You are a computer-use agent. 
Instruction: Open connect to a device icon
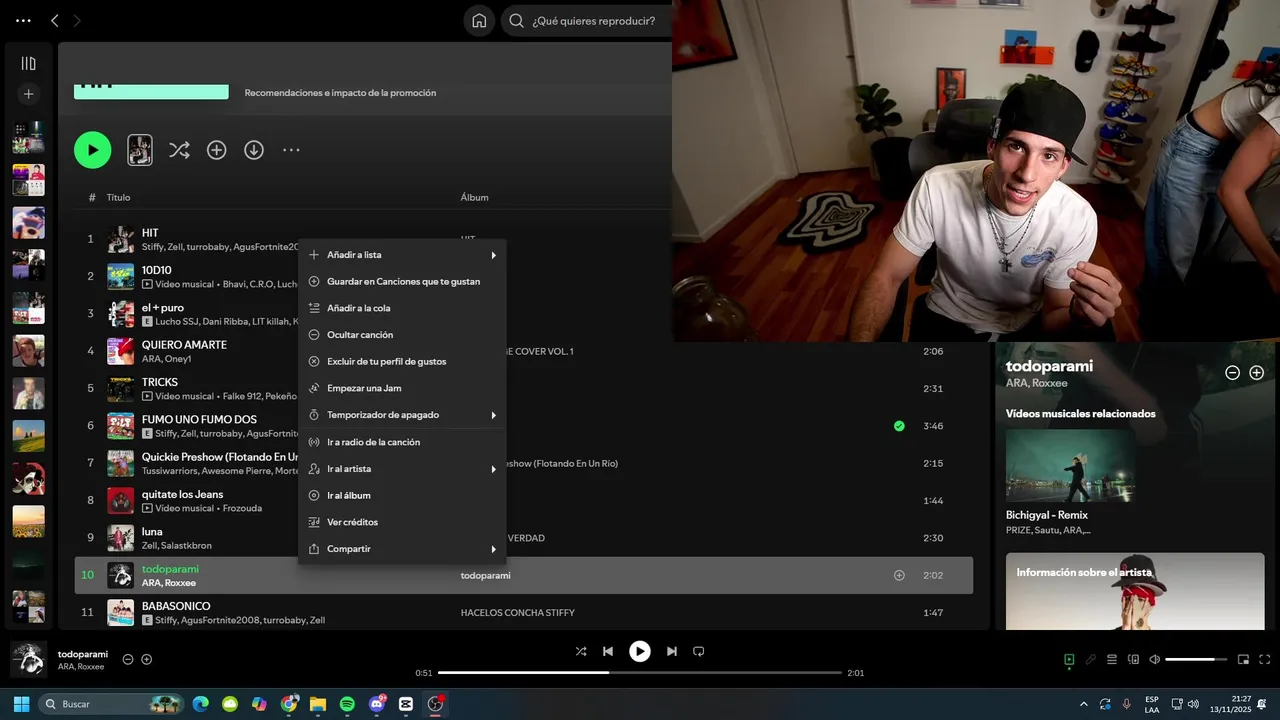pyautogui.click(x=1134, y=659)
